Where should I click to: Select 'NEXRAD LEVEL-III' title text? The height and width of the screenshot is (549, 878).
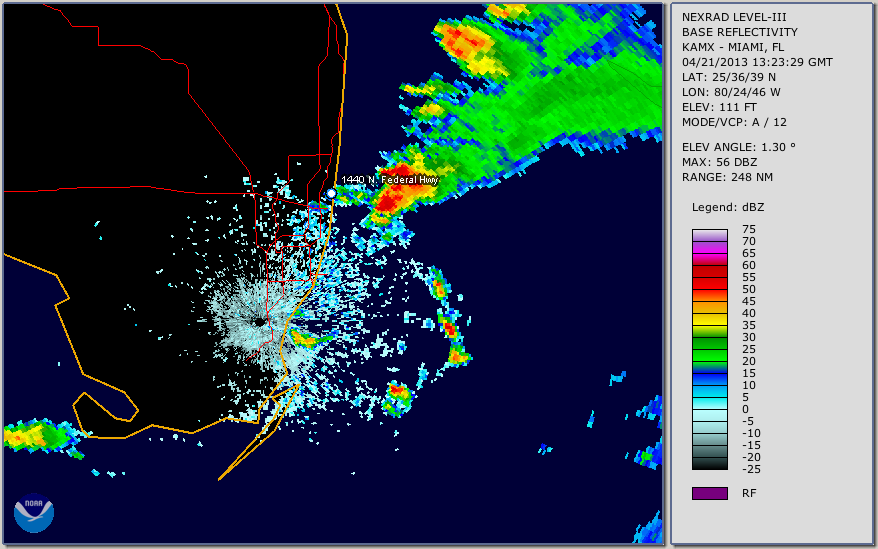pyautogui.click(x=734, y=17)
